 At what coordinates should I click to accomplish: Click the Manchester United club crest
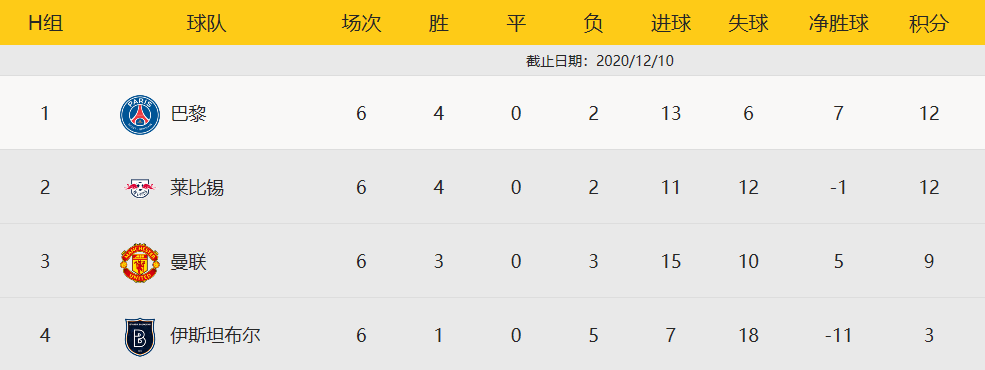pos(140,262)
